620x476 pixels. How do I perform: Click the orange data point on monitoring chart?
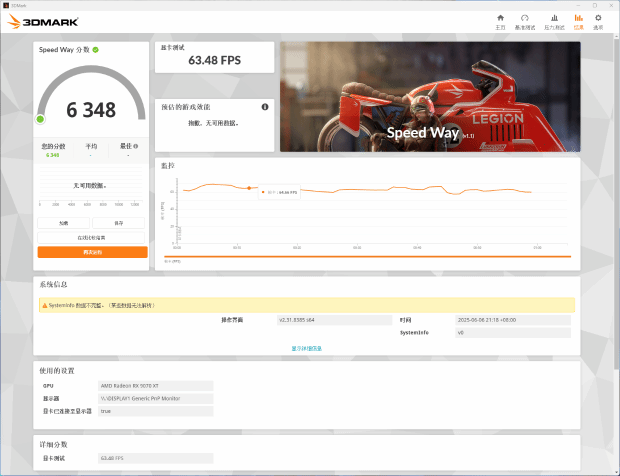(x=249, y=188)
